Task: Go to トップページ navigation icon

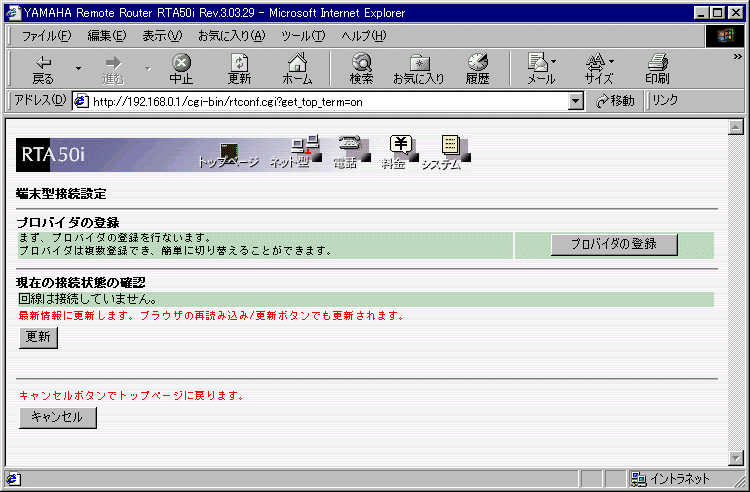Action: pos(229,156)
